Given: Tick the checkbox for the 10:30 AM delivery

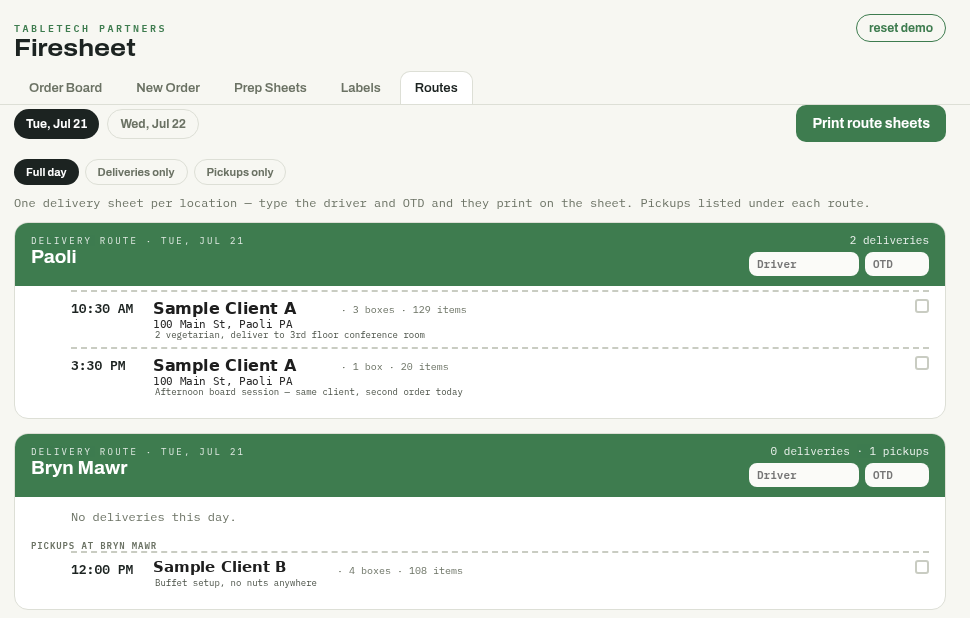Looking at the screenshot, I should coord(922,306).
